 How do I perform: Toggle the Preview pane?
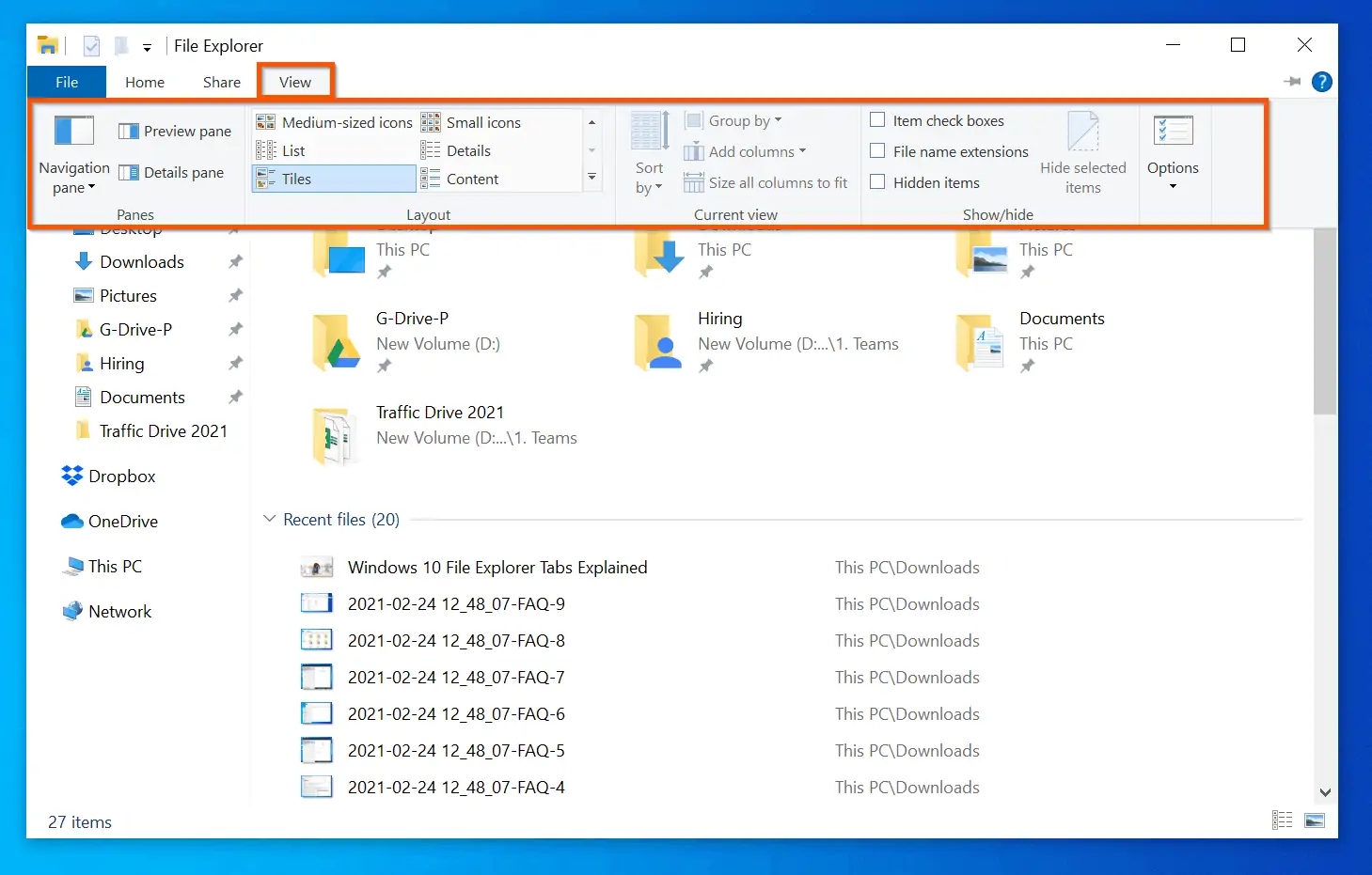coord(175,132)
